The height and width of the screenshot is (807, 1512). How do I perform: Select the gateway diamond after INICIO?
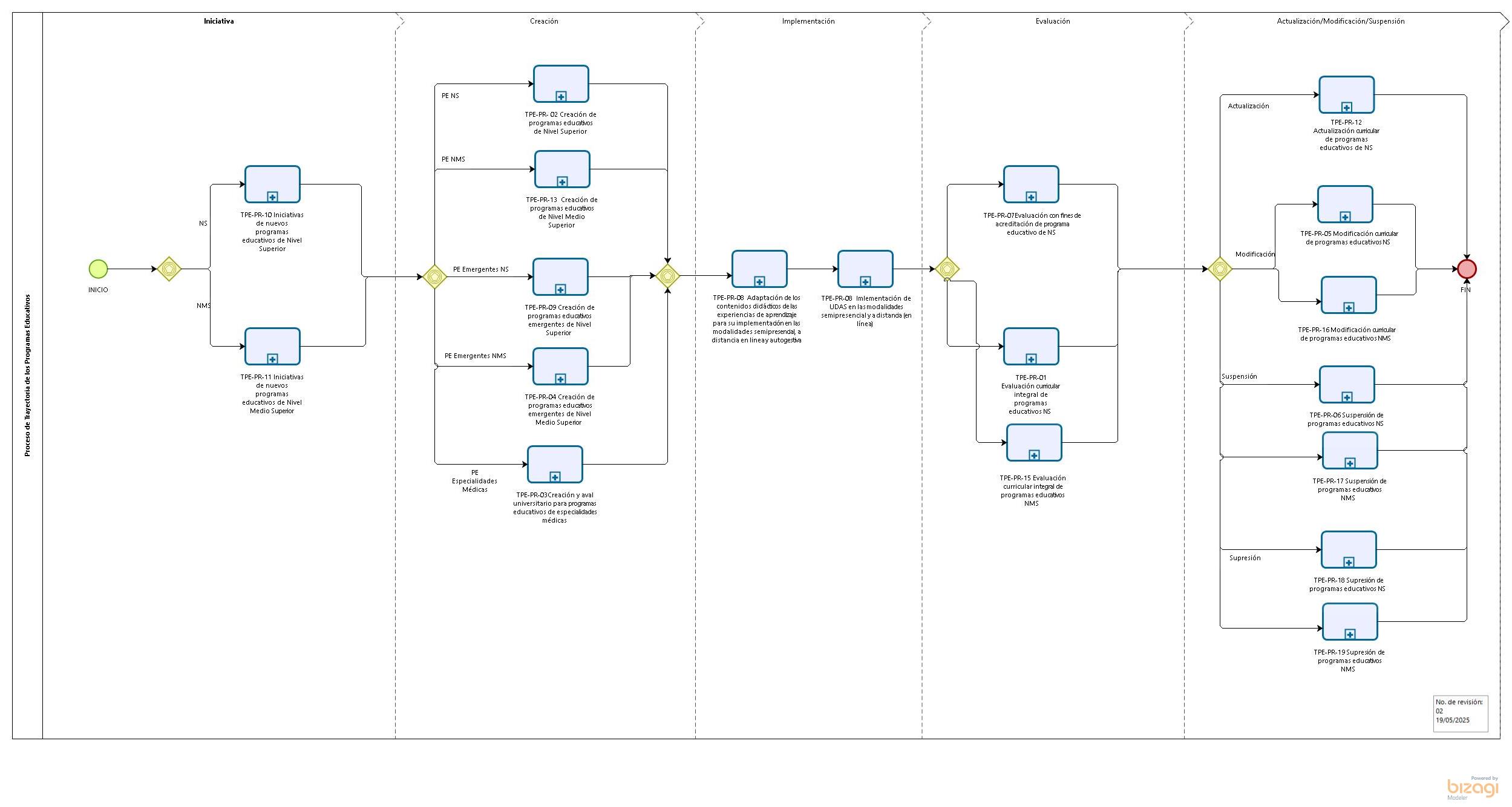pos(169,269)
